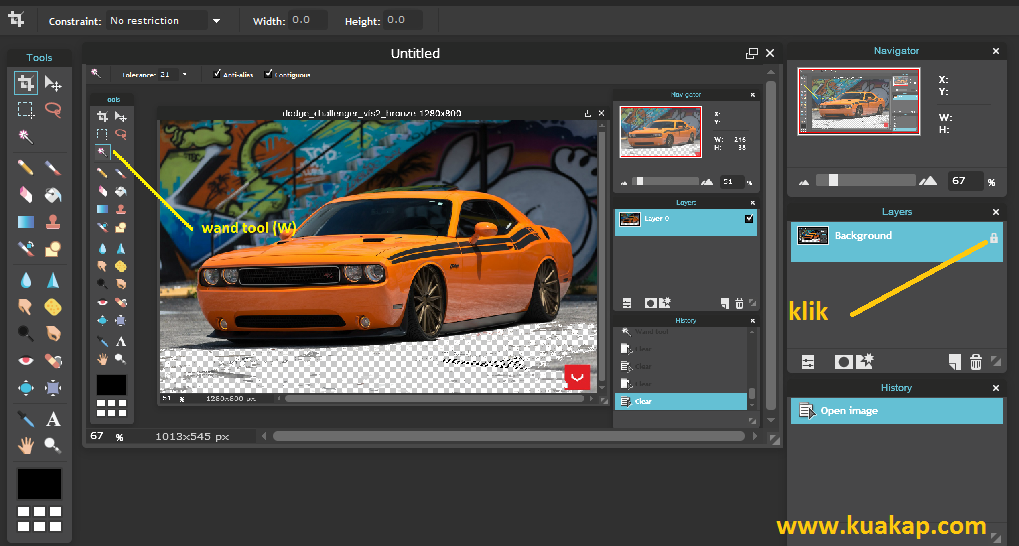Pick the Bloat tool
The height and width of the screenshot is (546, 1019).
pyautogui.click(x=25, y=388)
